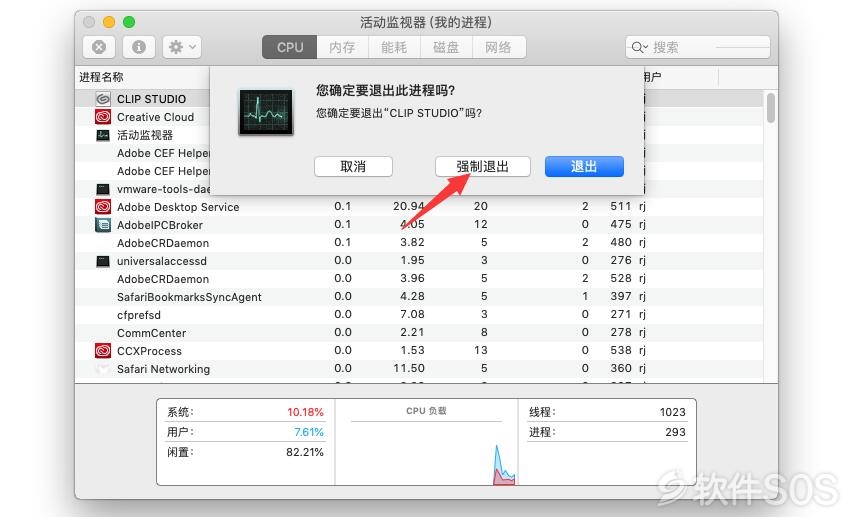Select the Adobe Desktop Service process
The image size is (852, 517).
pos(418,207)
